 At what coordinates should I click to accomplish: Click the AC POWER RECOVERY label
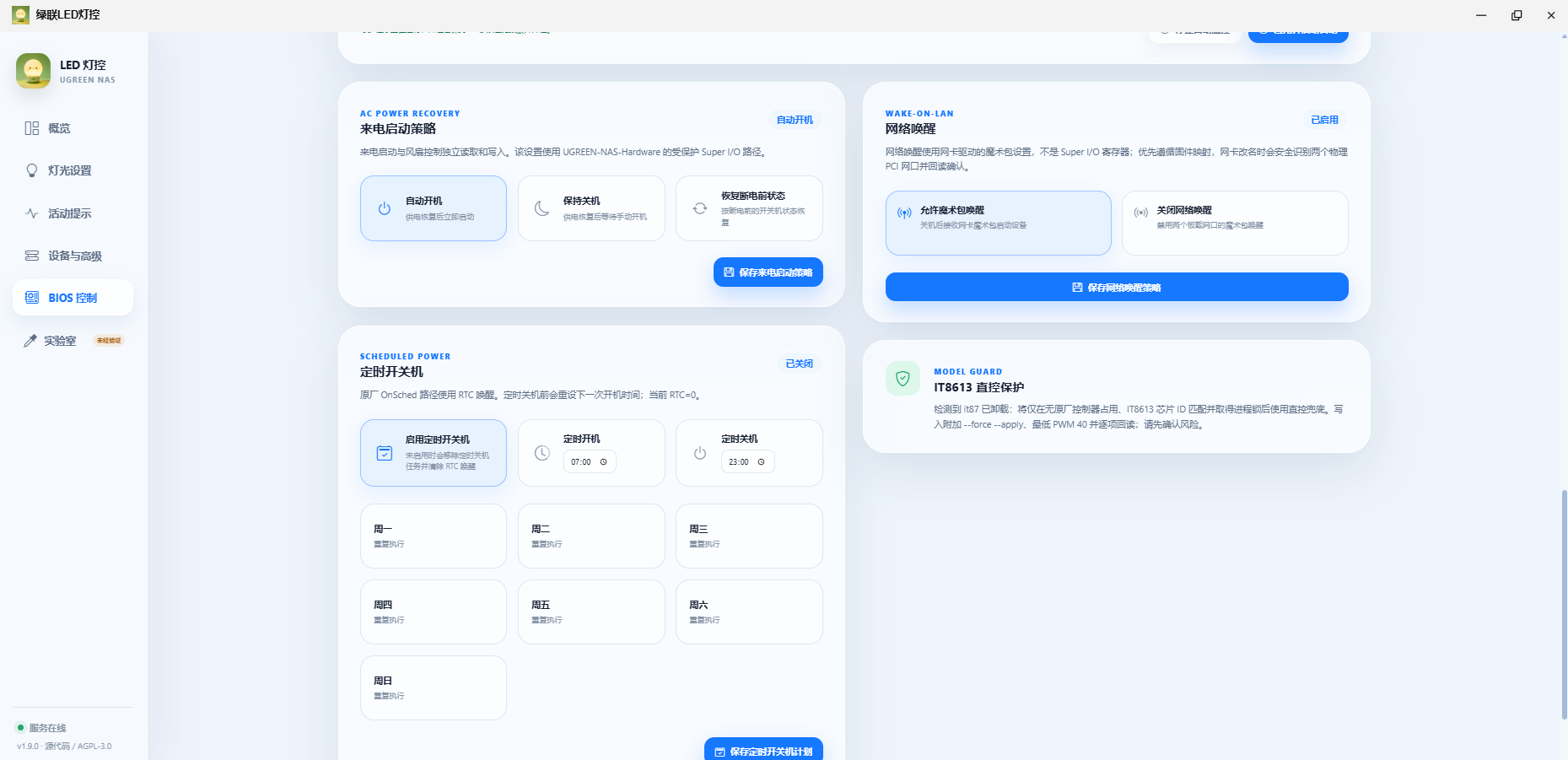[410, 114]
